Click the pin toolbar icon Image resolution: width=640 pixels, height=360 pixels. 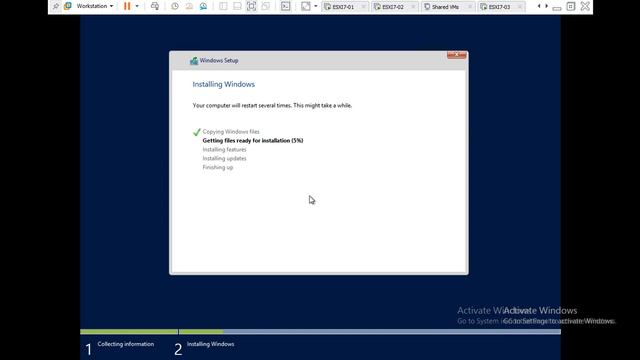coord(56,6)
